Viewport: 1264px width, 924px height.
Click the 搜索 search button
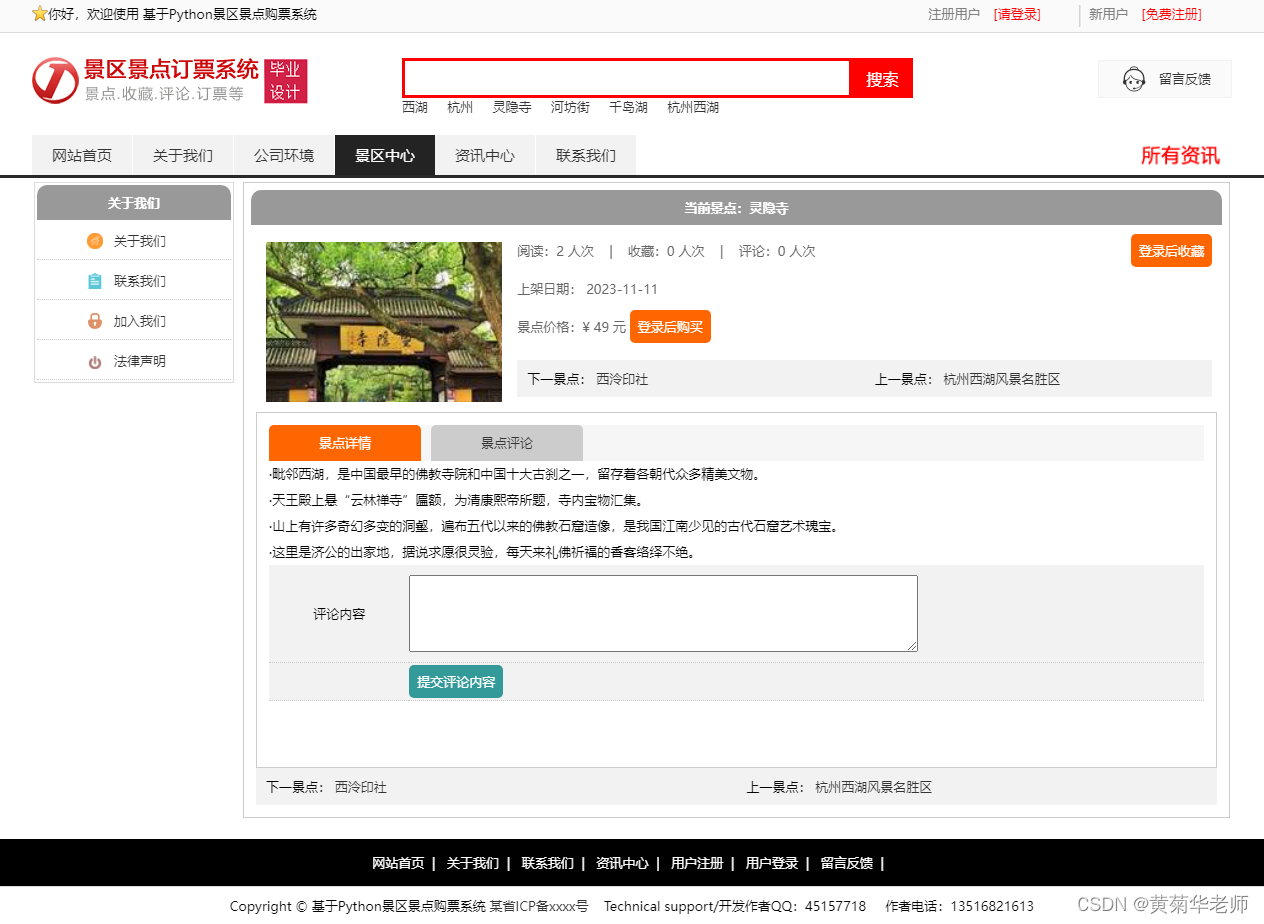click(x=881, y=78)
